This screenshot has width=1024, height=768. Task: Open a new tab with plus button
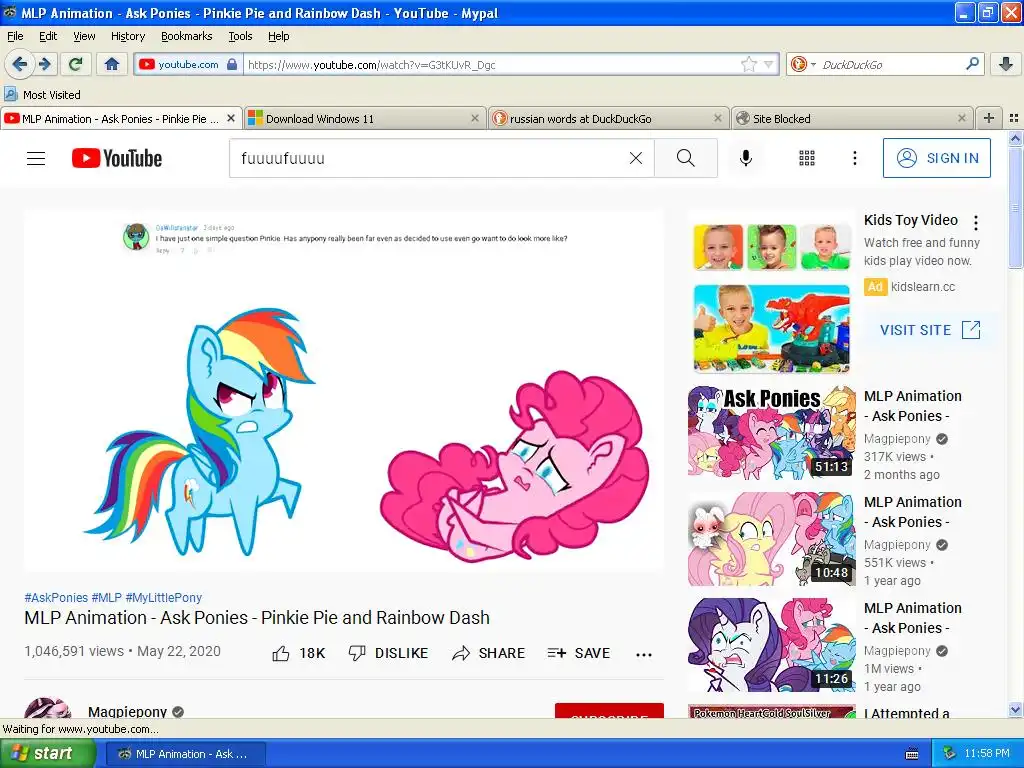pos(989,118)
